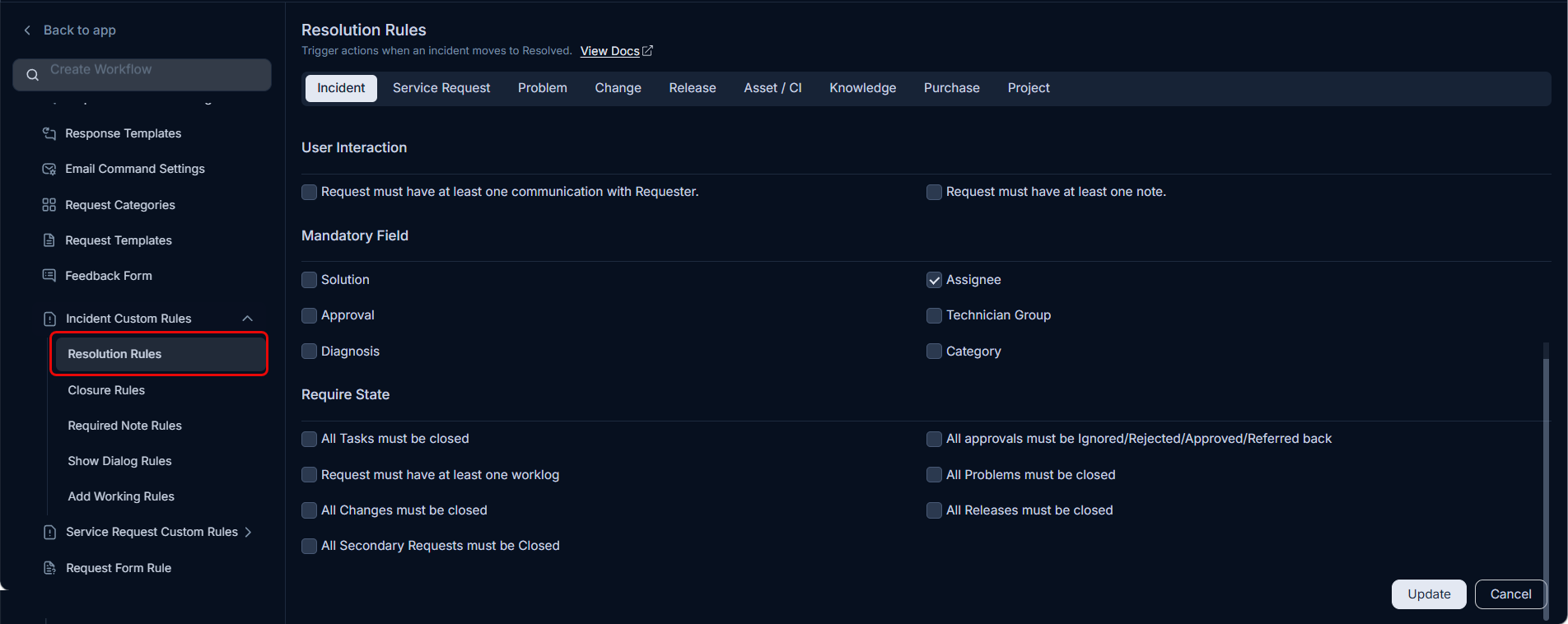Image resolution: width=1568 pixels, height=624 pixels.
Task: Uncheck the Assignee mandatory field checkbox
Action: 935,280
